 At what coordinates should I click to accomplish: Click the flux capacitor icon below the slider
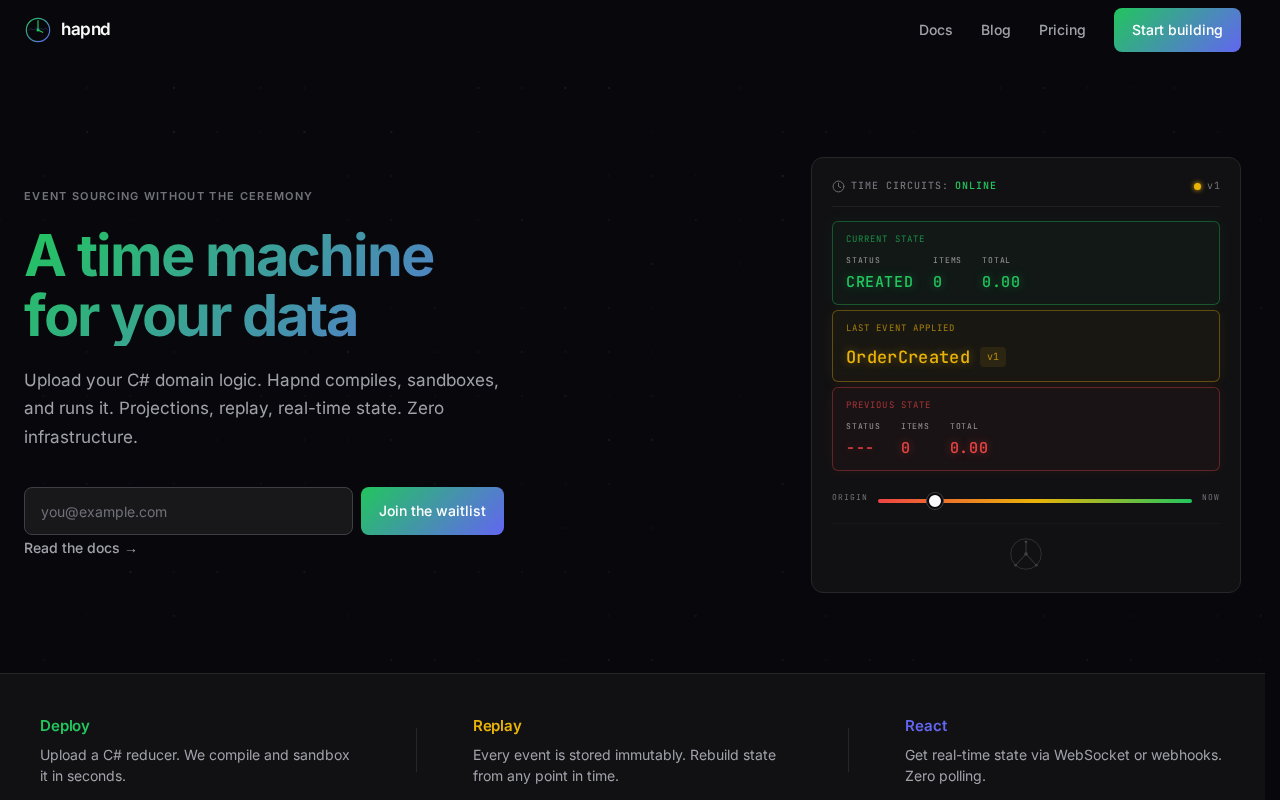pyautogui.click(x=1025, y=554)
